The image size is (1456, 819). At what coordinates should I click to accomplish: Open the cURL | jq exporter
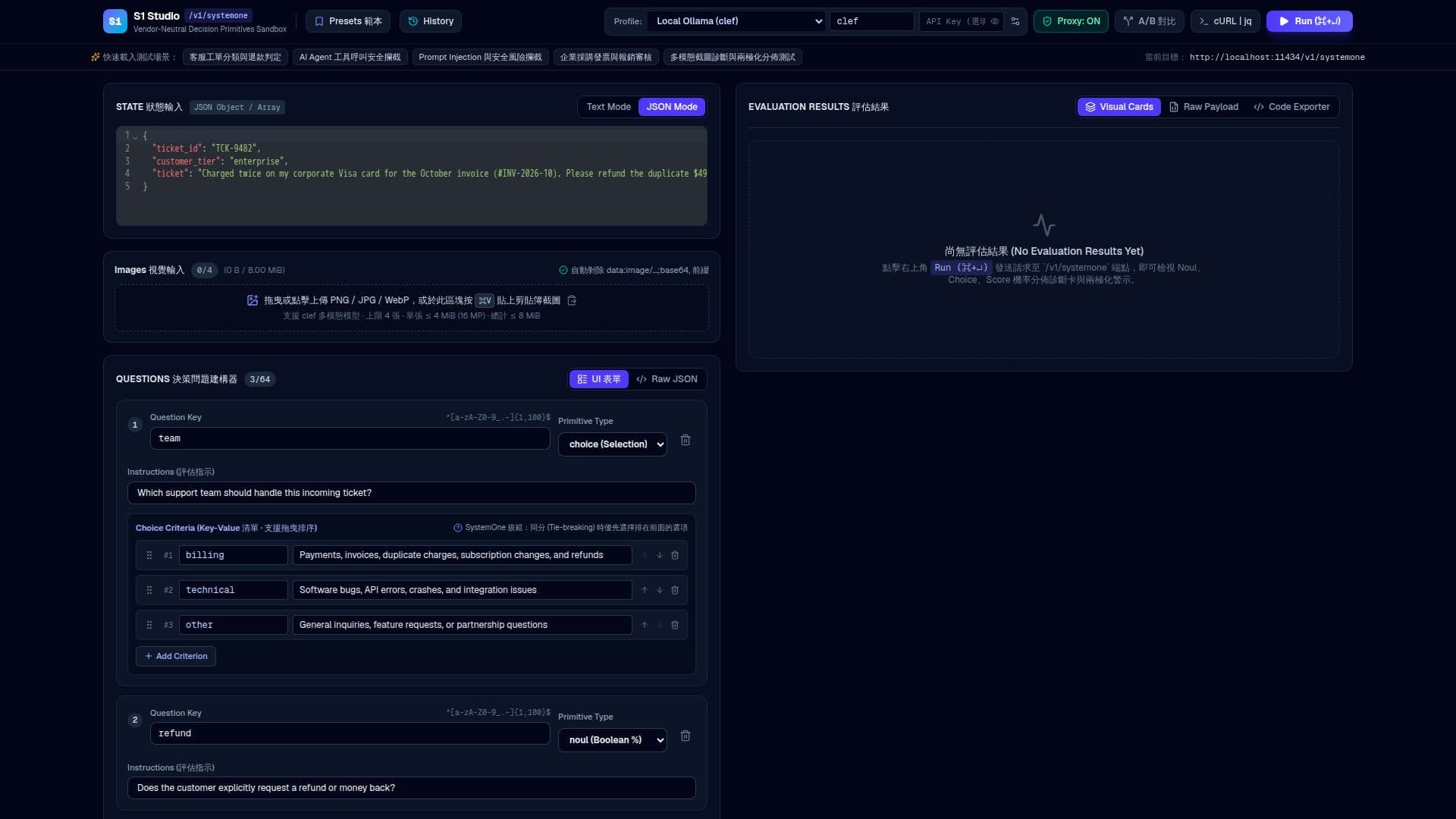(1225, 21)
